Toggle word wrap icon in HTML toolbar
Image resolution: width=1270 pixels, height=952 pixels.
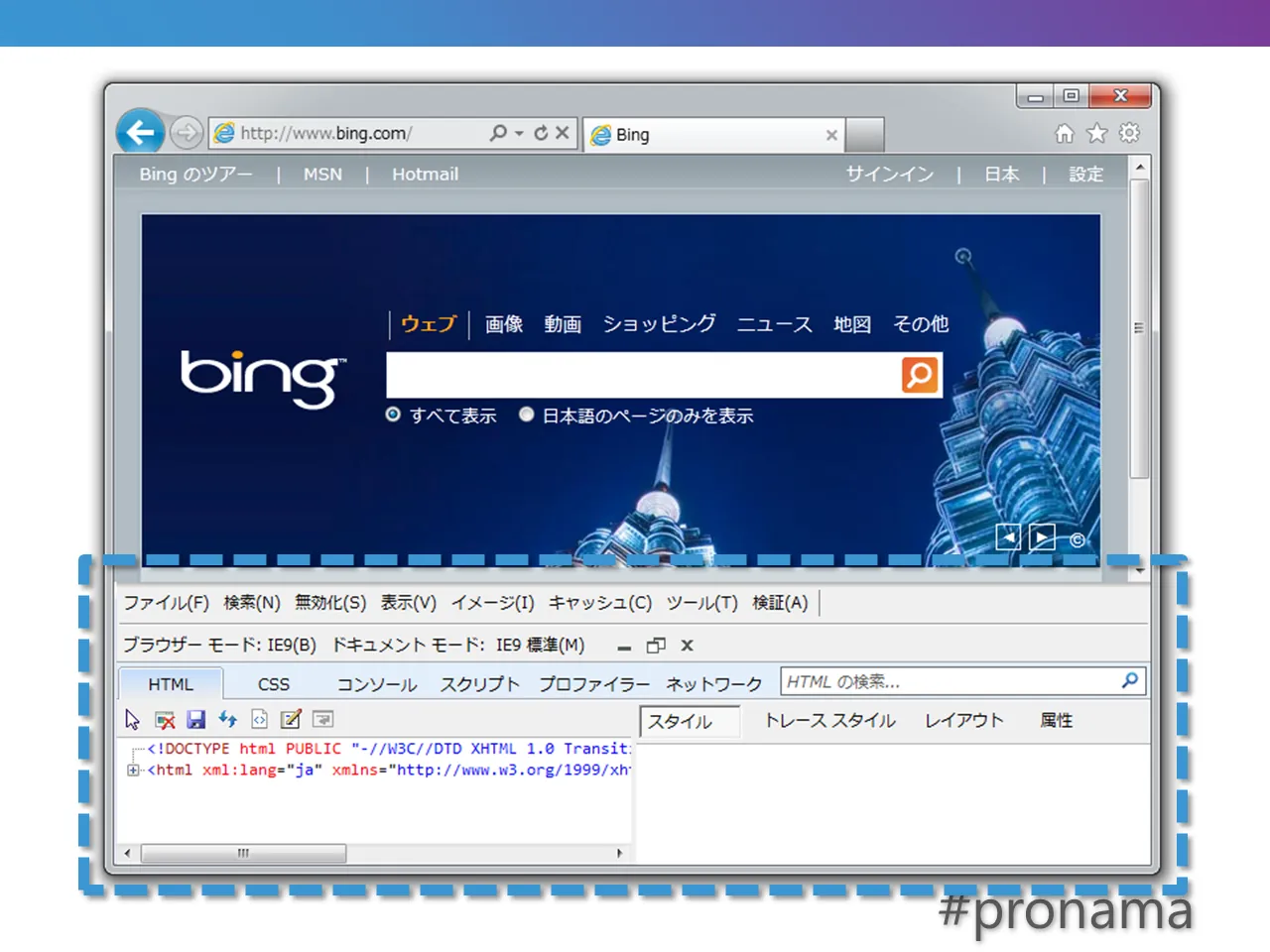coord(322,720)
